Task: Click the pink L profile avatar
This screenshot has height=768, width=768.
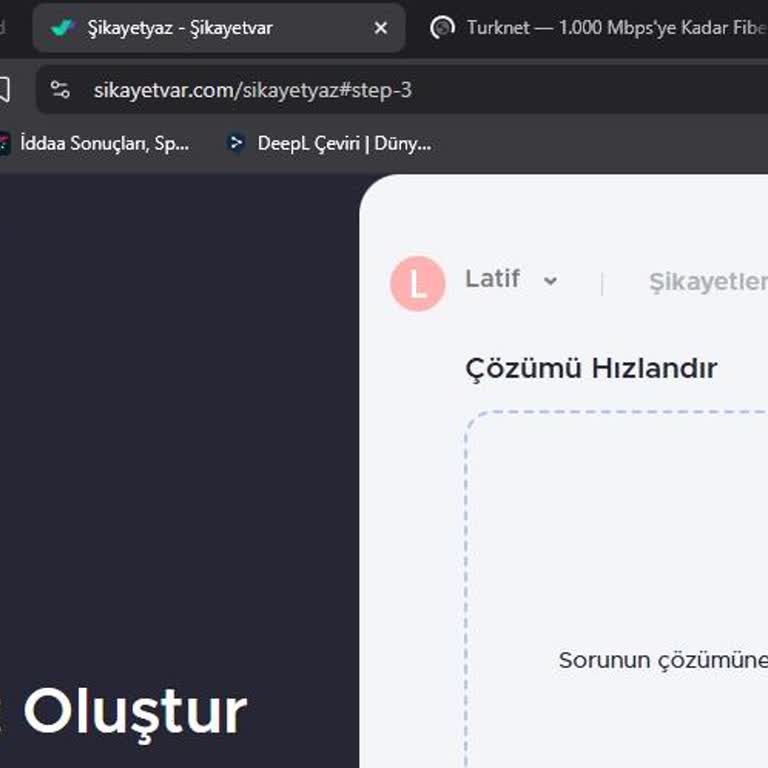Action: (x=418, y=283)
